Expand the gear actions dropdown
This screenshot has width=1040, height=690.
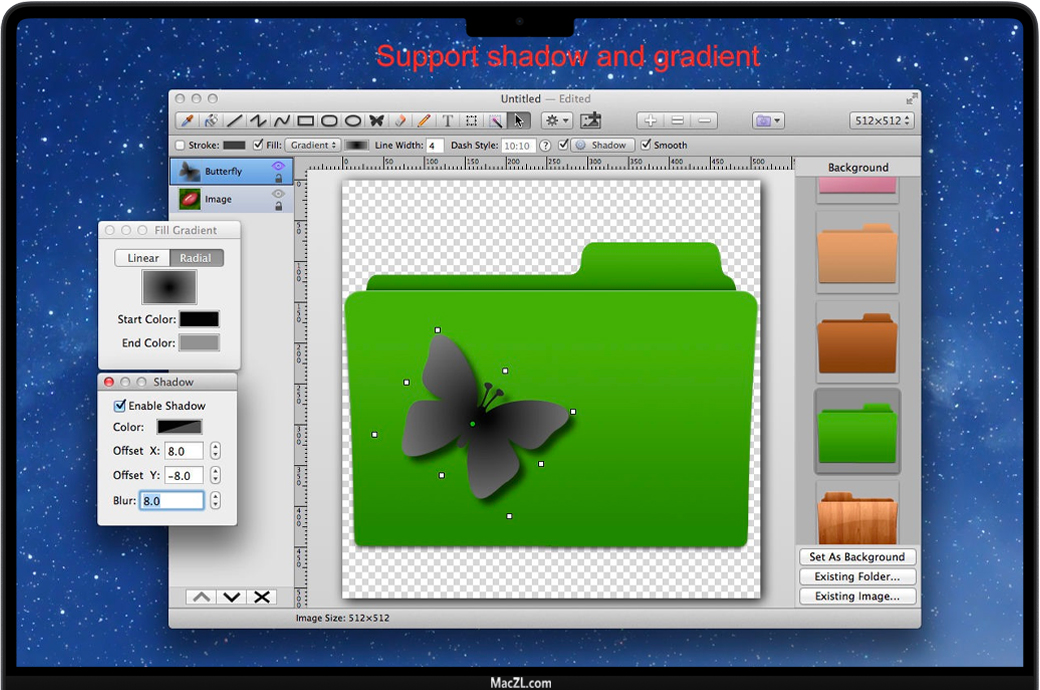[556, 121]
